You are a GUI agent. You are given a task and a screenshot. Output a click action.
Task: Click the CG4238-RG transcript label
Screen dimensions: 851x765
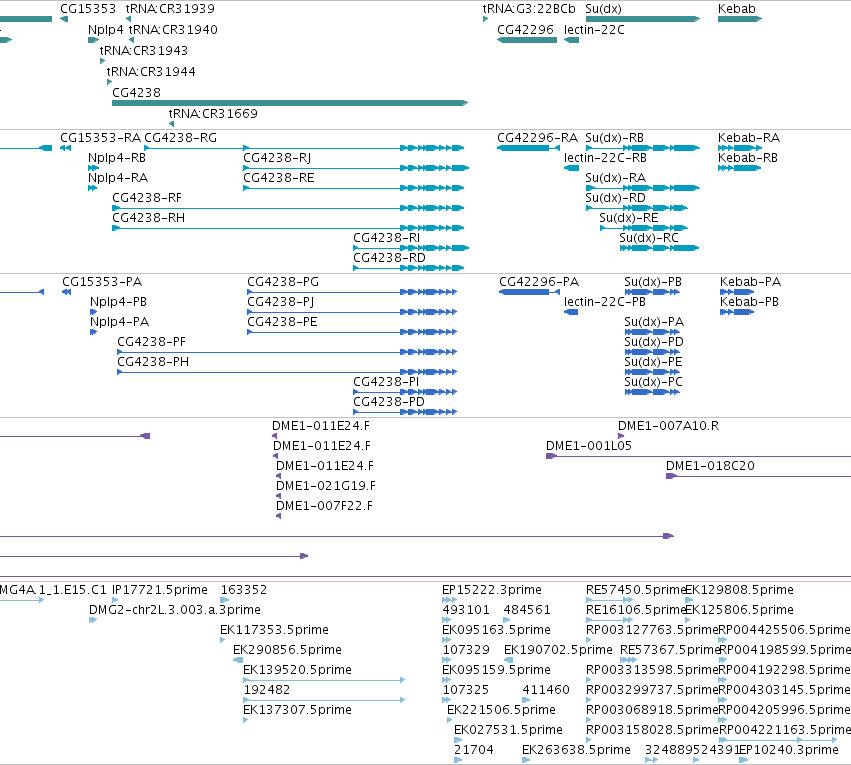[x=181, y=138]
